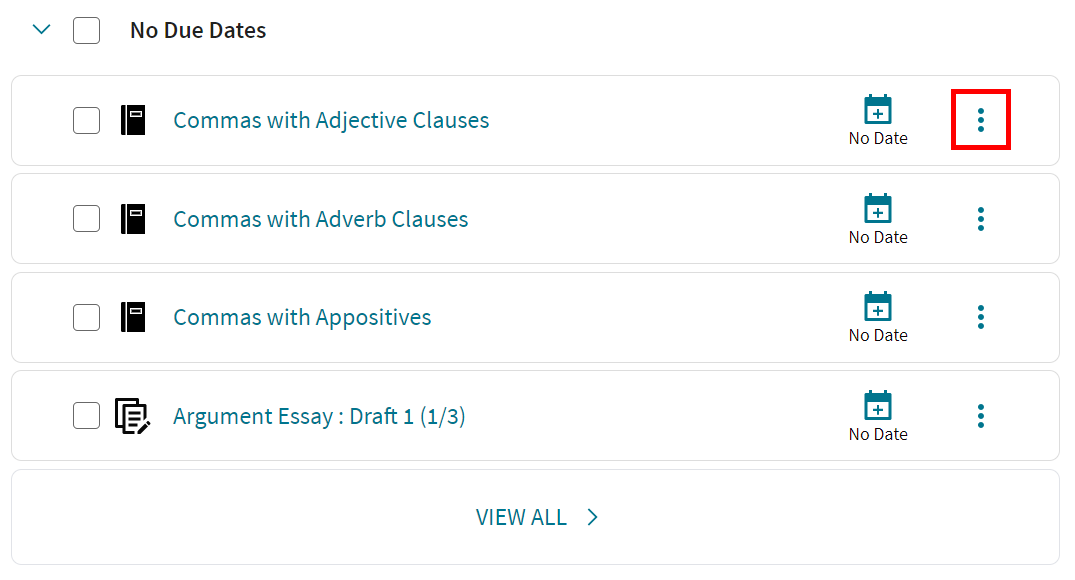The width and height of the screenshot is (1075, 580).
Task: Open the calendar icon for Argument Essay Draft 1
Action: click(x=877, y=404)
